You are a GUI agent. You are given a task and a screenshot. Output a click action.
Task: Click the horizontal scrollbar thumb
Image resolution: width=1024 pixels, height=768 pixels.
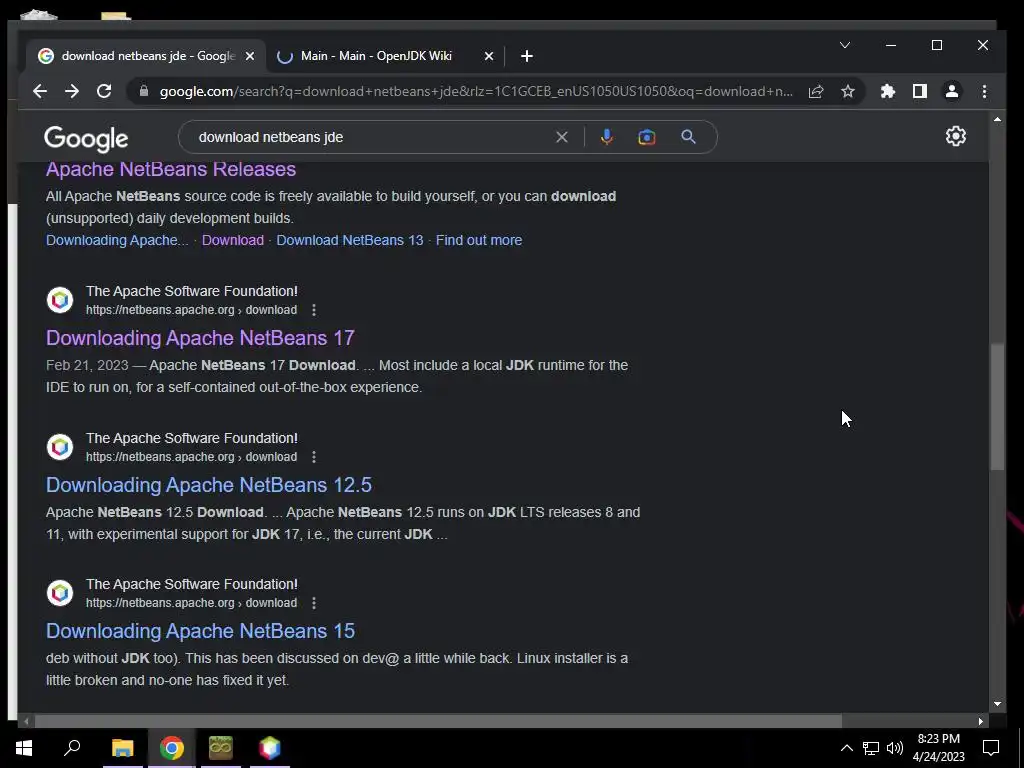click(x=438, y=722)
